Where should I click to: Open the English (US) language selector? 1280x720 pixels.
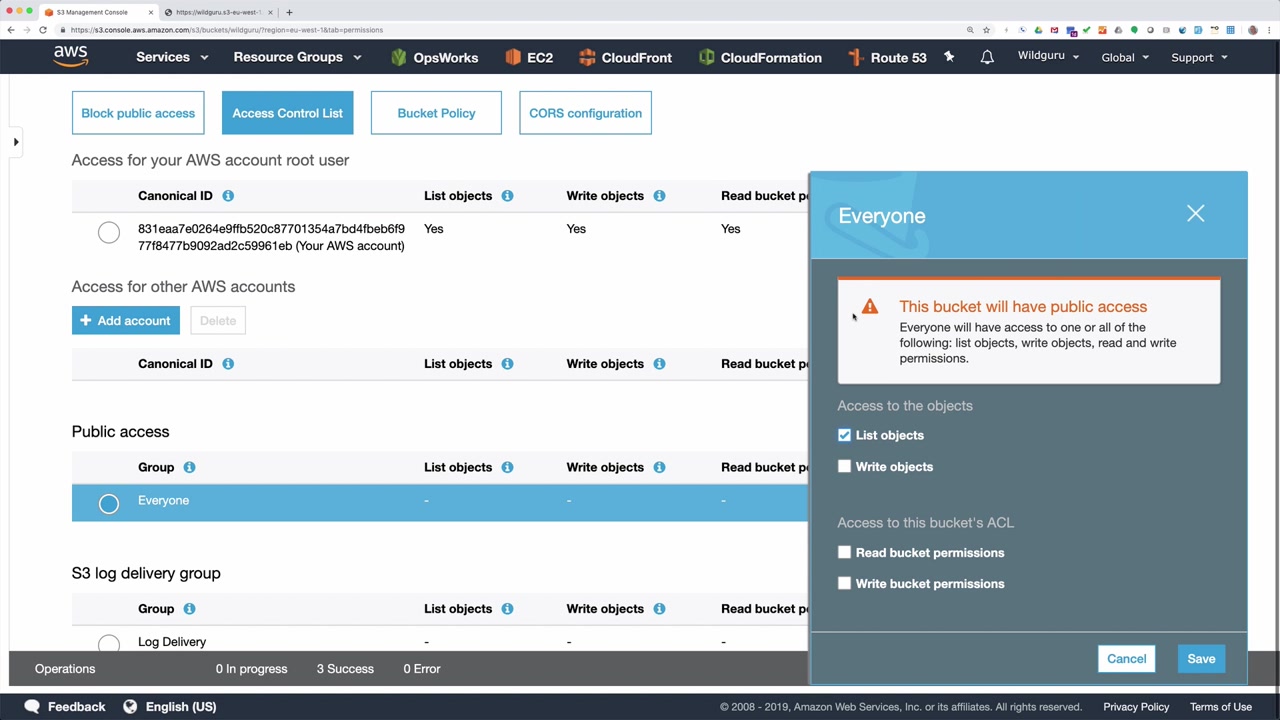(169, 707)
